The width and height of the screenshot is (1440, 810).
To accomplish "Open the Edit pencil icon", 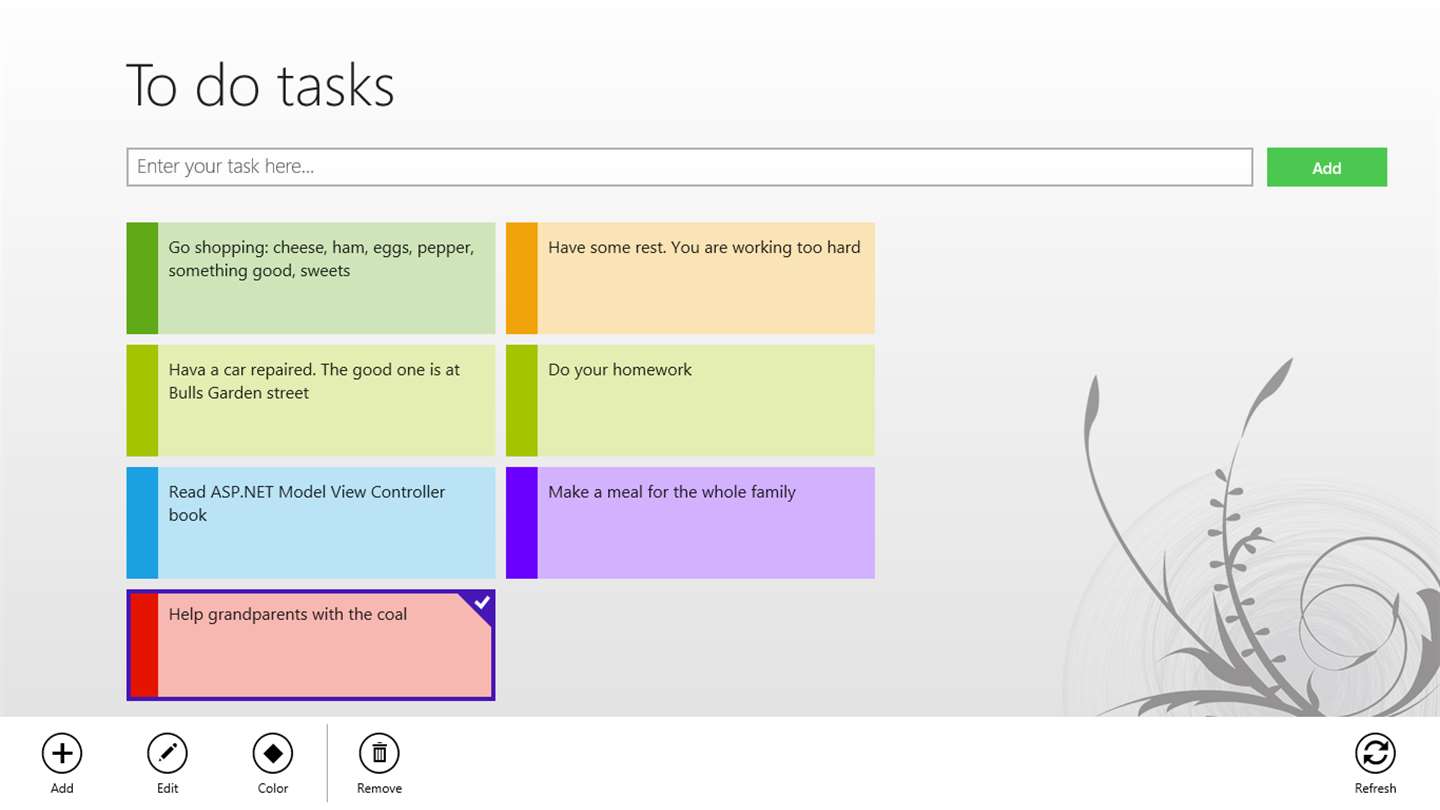I will click(x=167, y=753).
